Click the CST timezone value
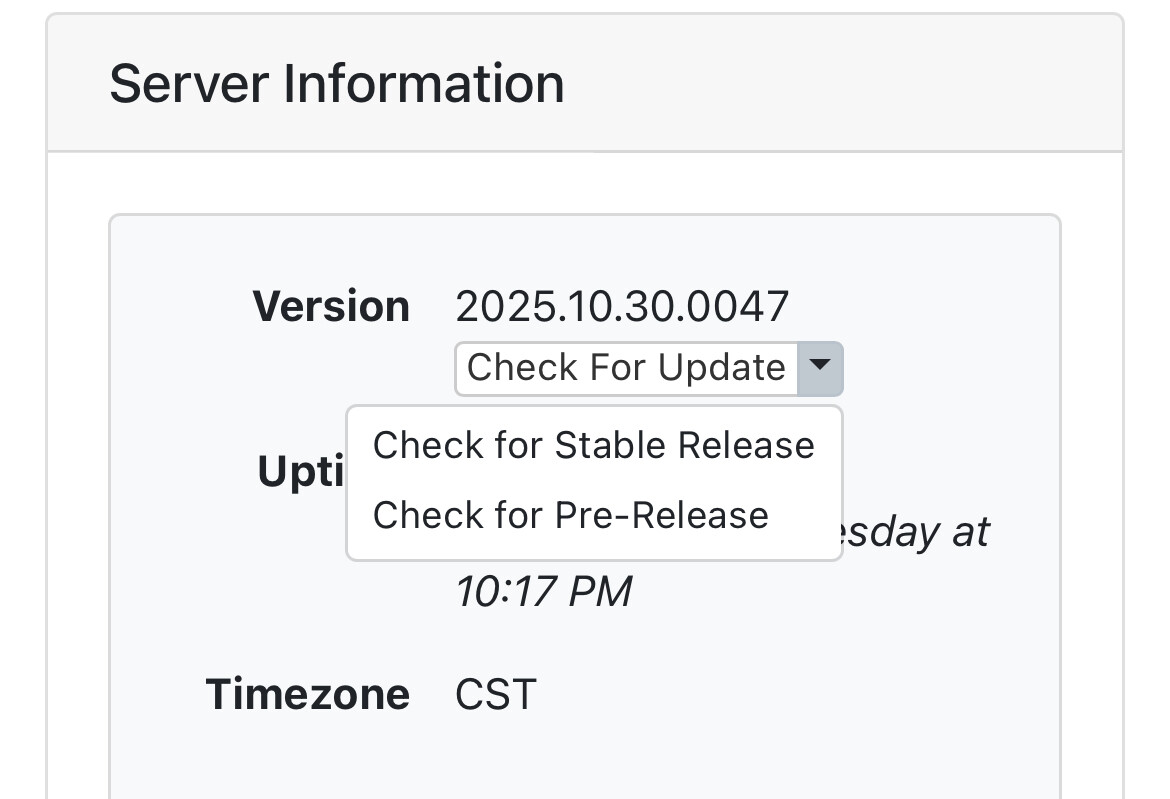 tap(496, 694)
